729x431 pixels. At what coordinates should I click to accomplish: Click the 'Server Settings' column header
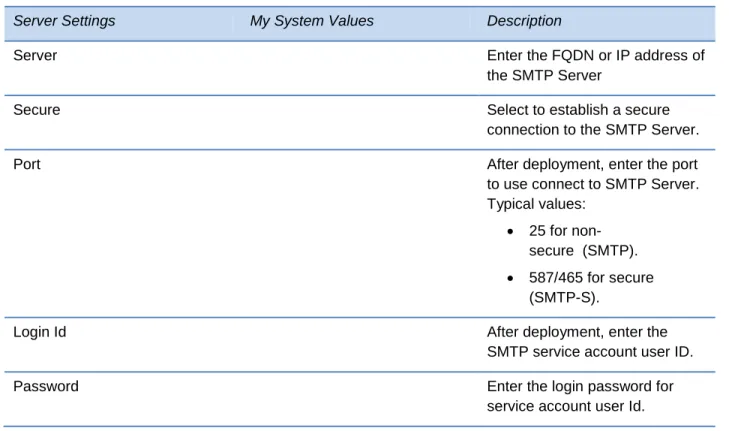tap(64, 21)
